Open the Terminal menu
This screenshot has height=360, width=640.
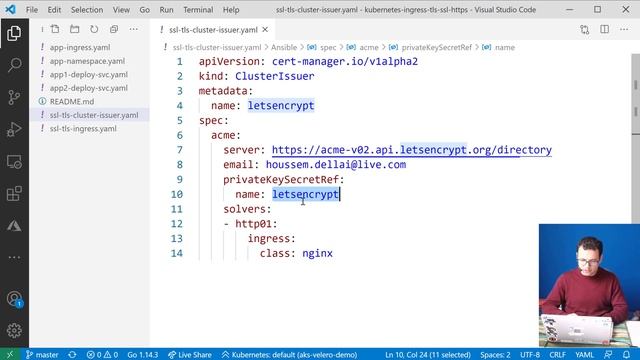point(198,10)
